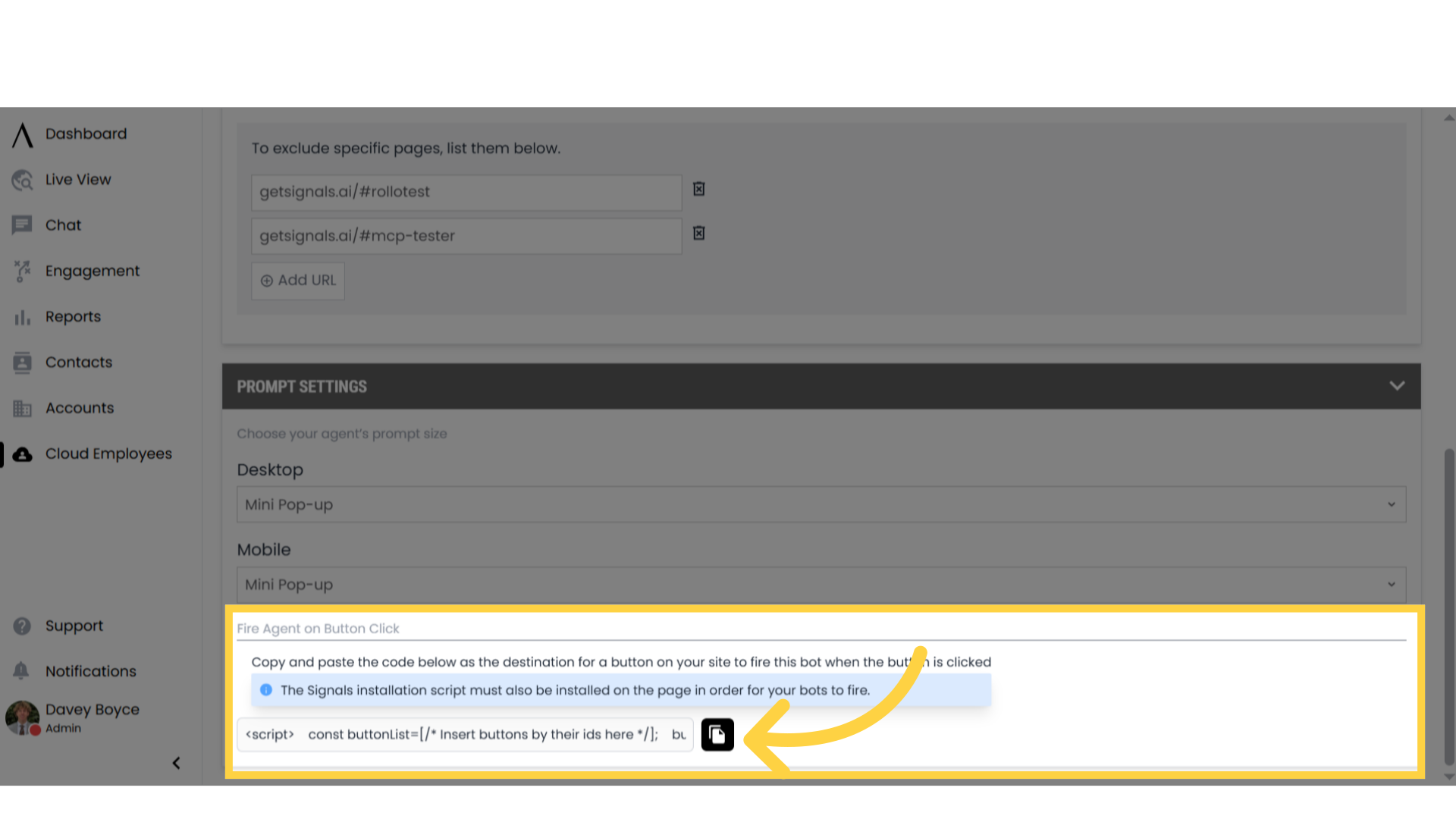Image resolution: width=1456 pixels, height=819 pixels.
Task: Click Davey Boyce profile avatar
Action: (23, 717)
